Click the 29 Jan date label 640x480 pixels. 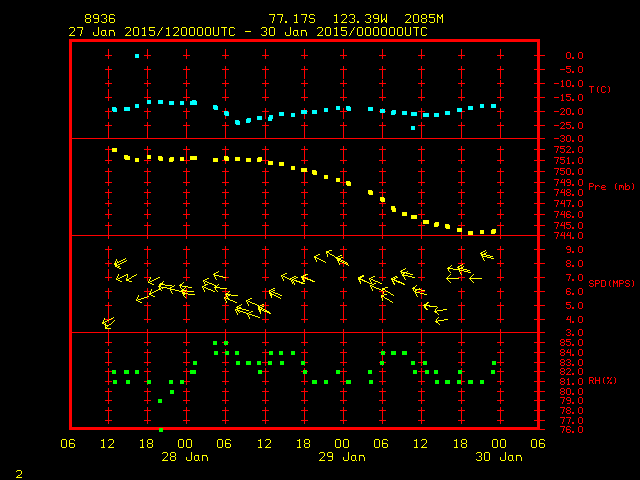pos(342,457)
